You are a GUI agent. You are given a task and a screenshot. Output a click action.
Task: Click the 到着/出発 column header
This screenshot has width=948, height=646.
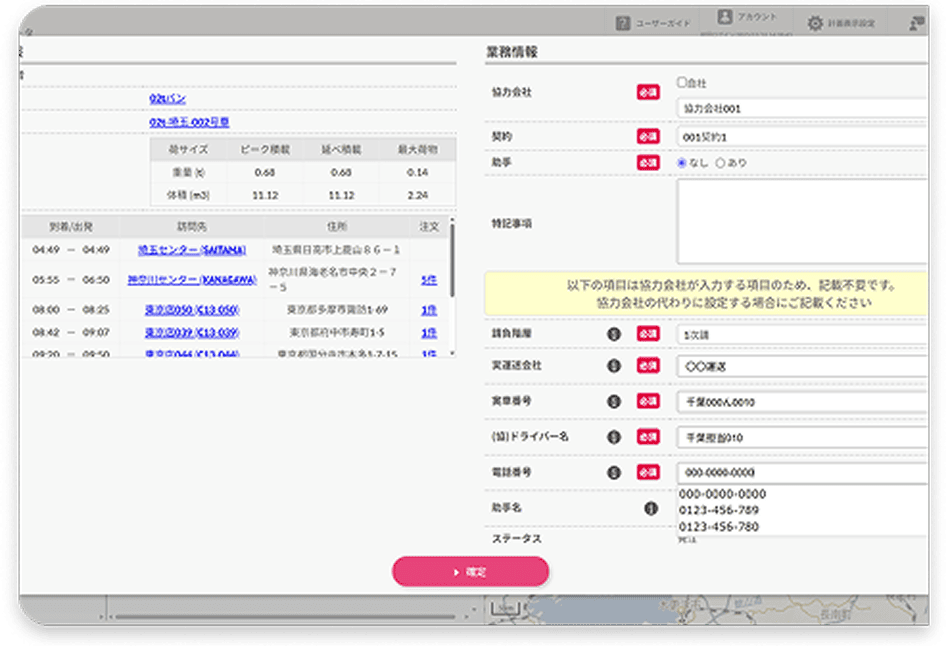point(71,227)
